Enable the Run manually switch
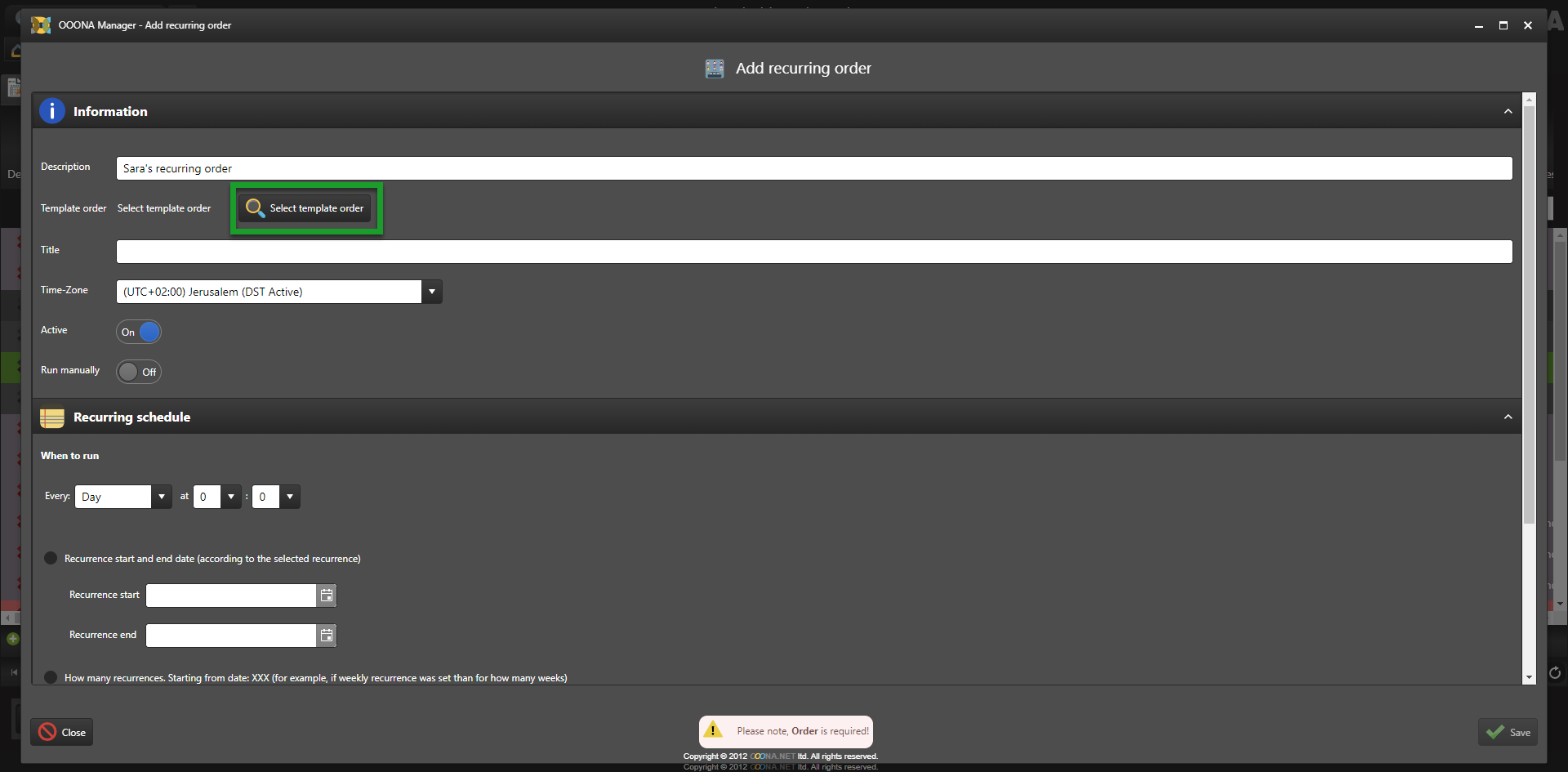This screenshot has height=772, width=1568. click(x=139, y=372)
